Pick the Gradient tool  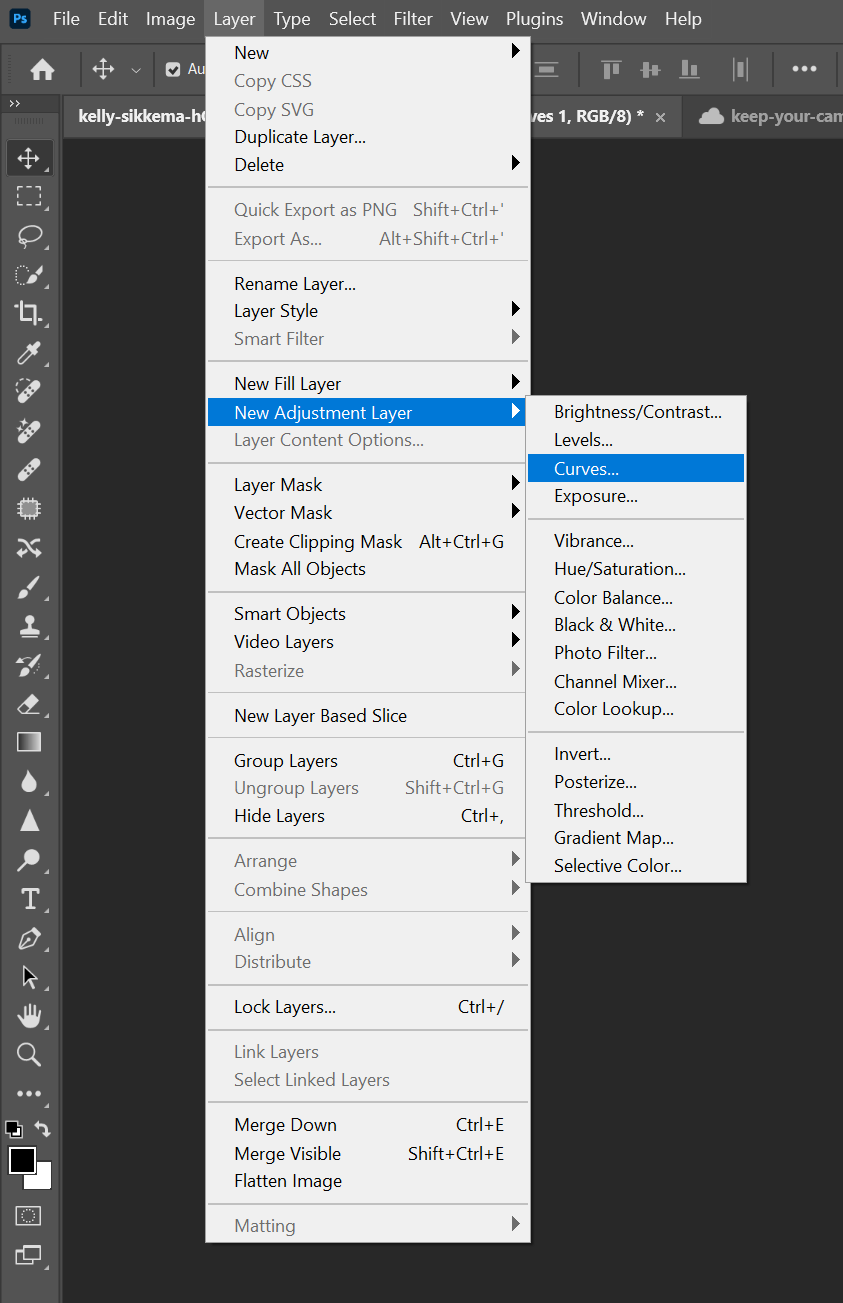tap(29, 742)
